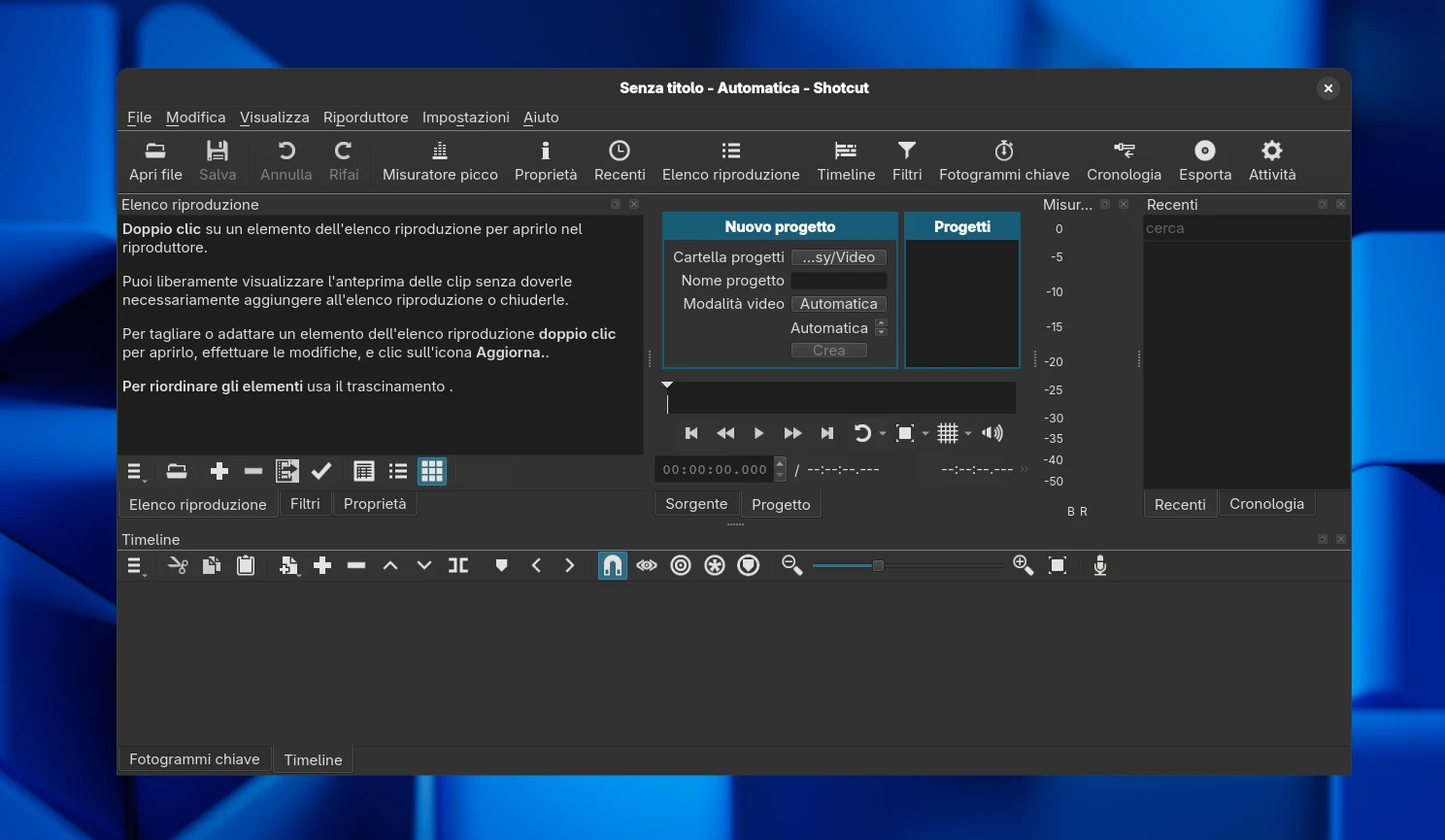The height and width of the screenshot is (840, 1445).
Task: Toggle the snap magnet in the timeline
Action: point(613,565)
